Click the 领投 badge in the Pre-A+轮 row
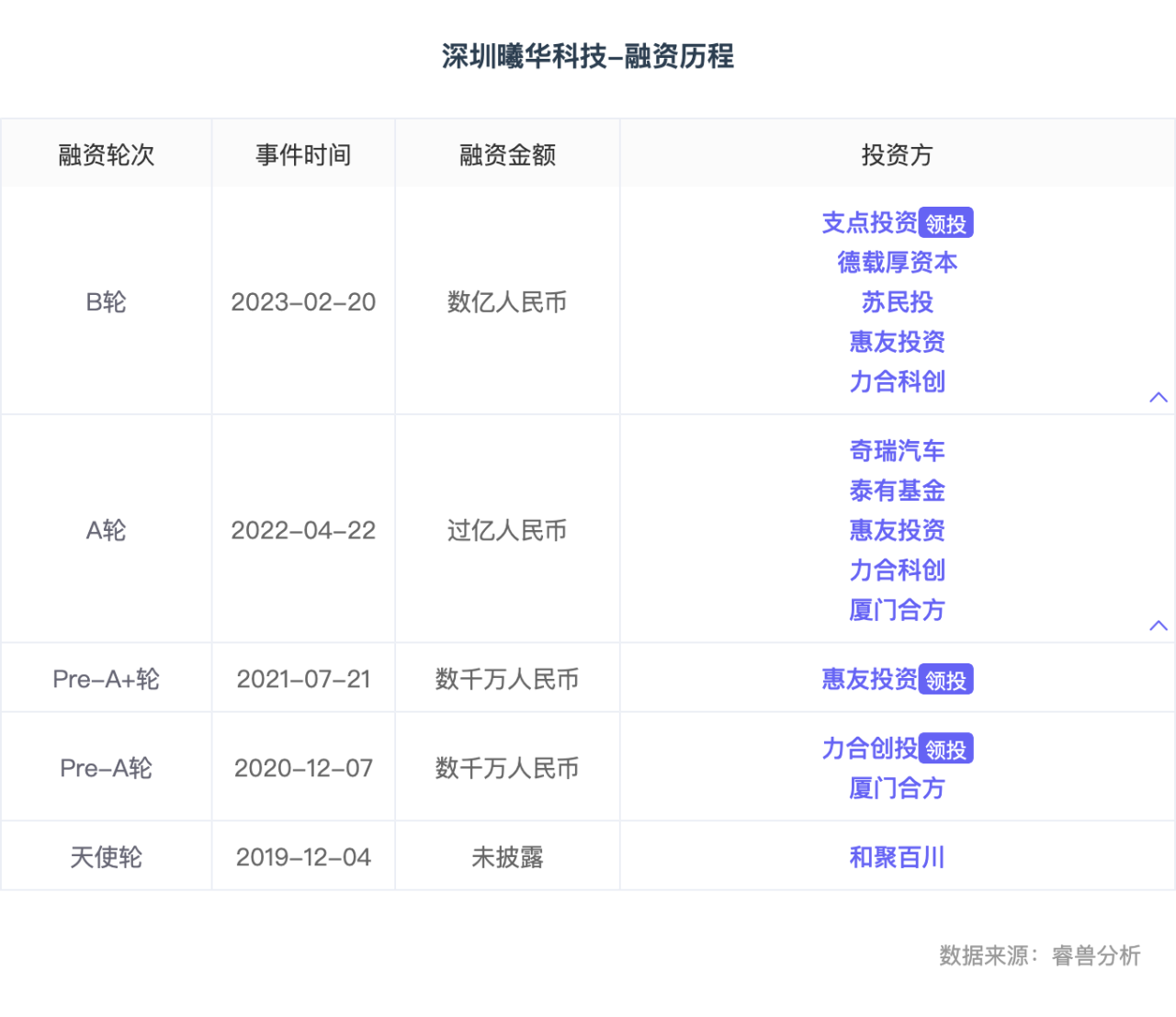 click(x=946, y=680)
